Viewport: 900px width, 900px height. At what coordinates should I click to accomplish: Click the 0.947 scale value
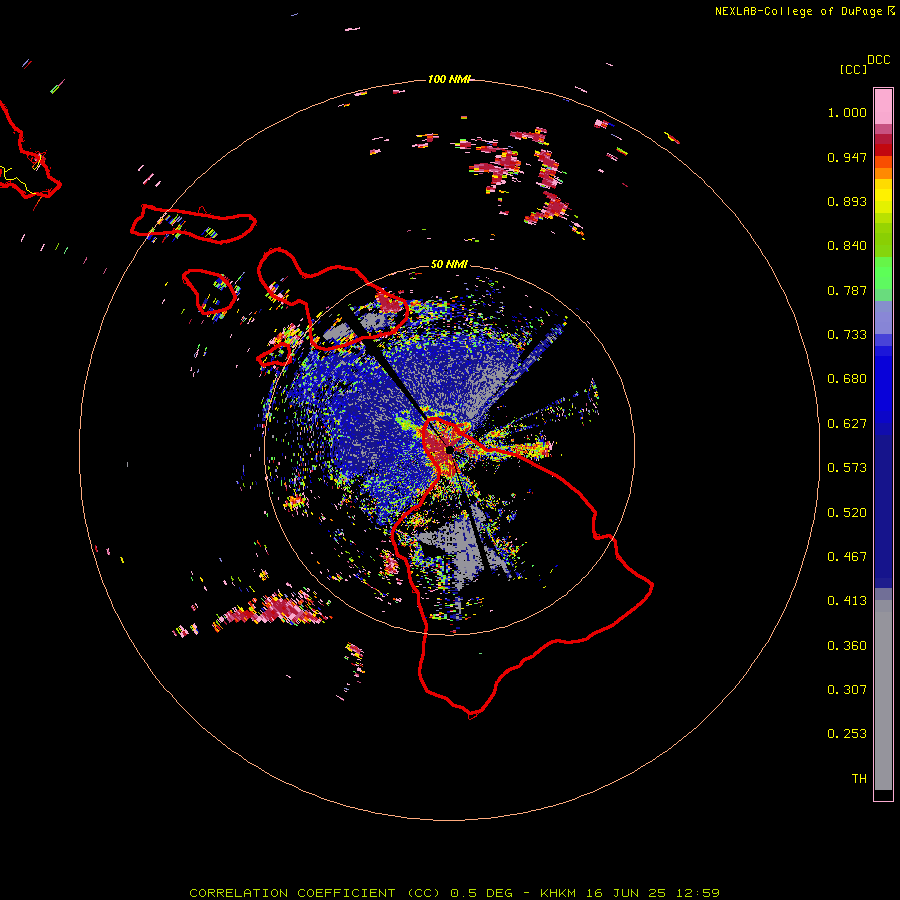(x=847, y=157)
